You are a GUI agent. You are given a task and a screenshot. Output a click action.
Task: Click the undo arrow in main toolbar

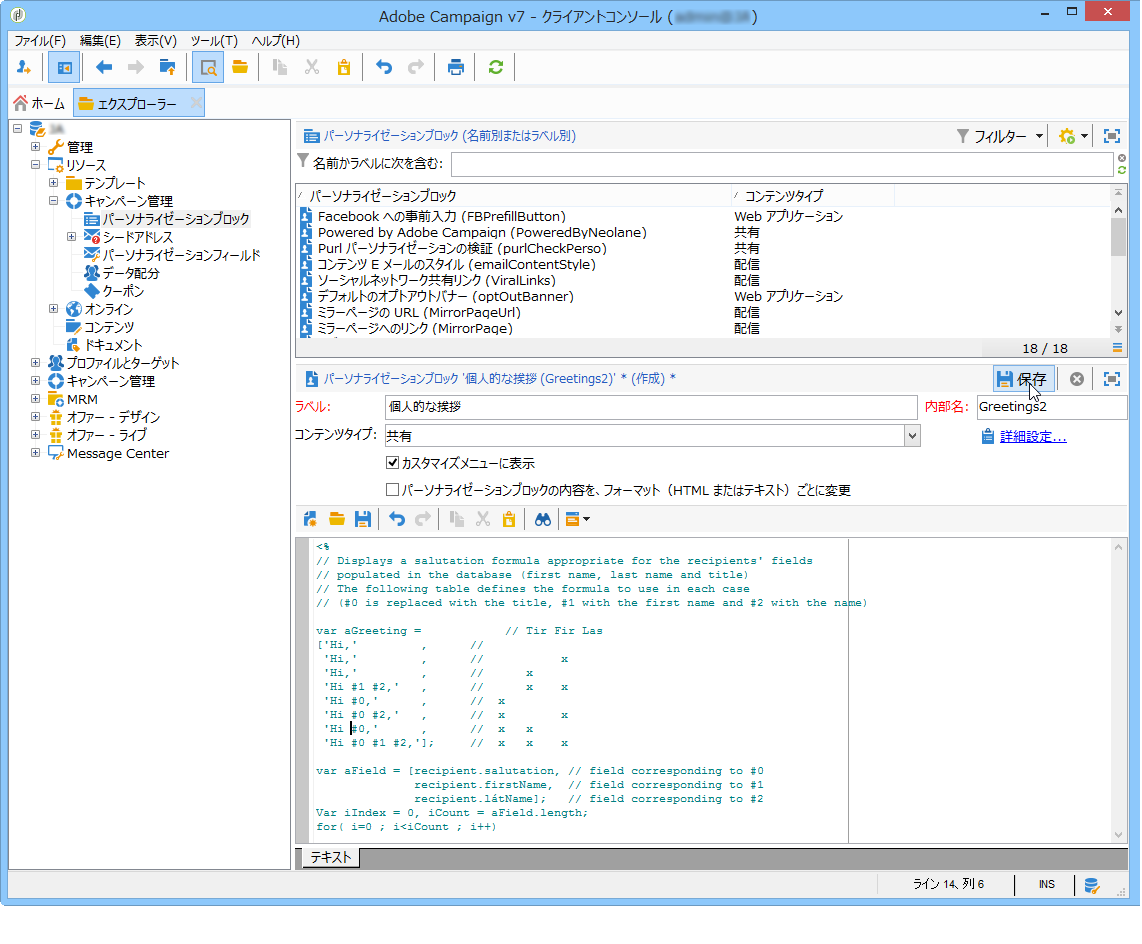pyautogui.click(x=384, y=67)
